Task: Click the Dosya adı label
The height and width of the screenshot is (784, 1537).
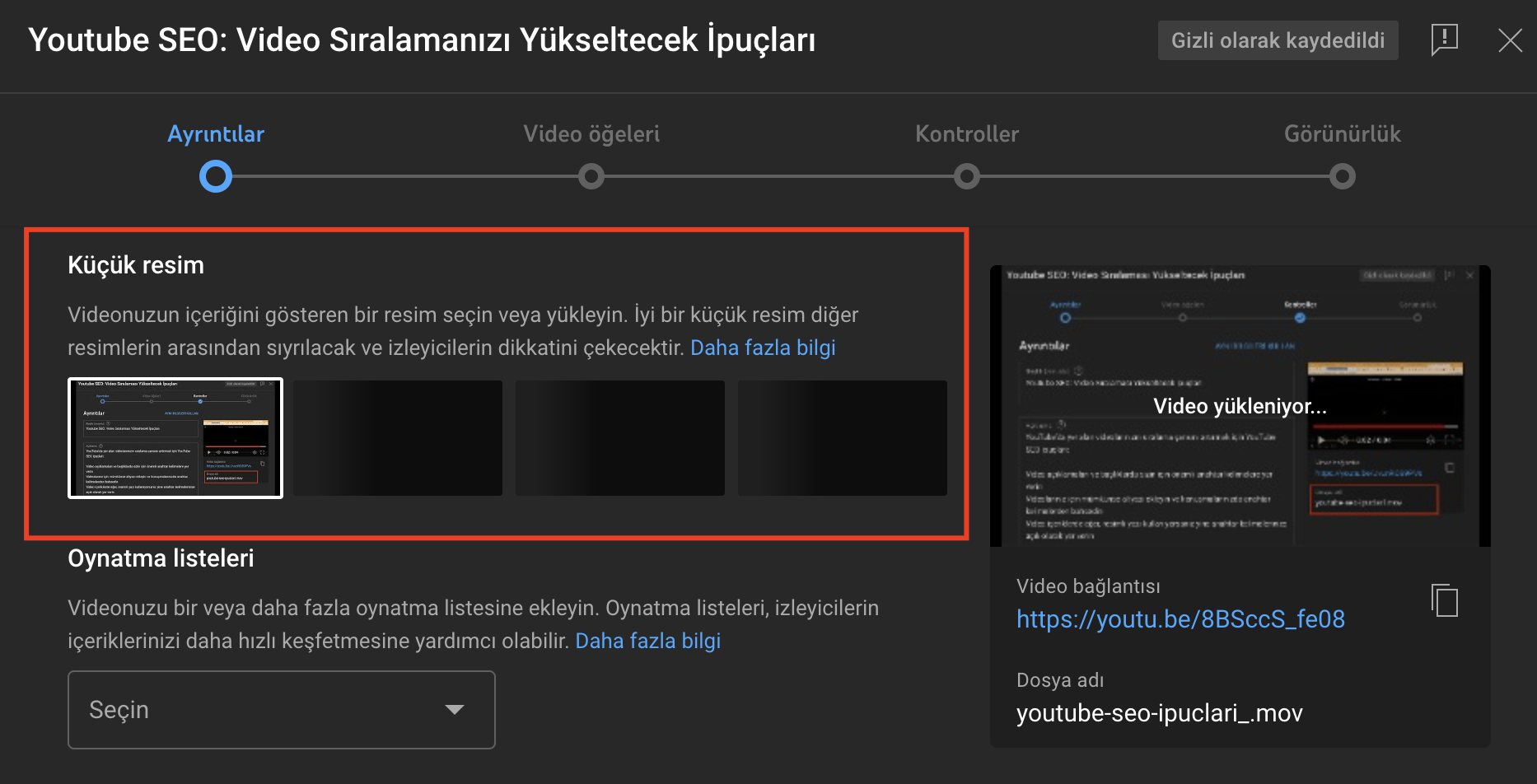Action: (x=1060, y=680)
